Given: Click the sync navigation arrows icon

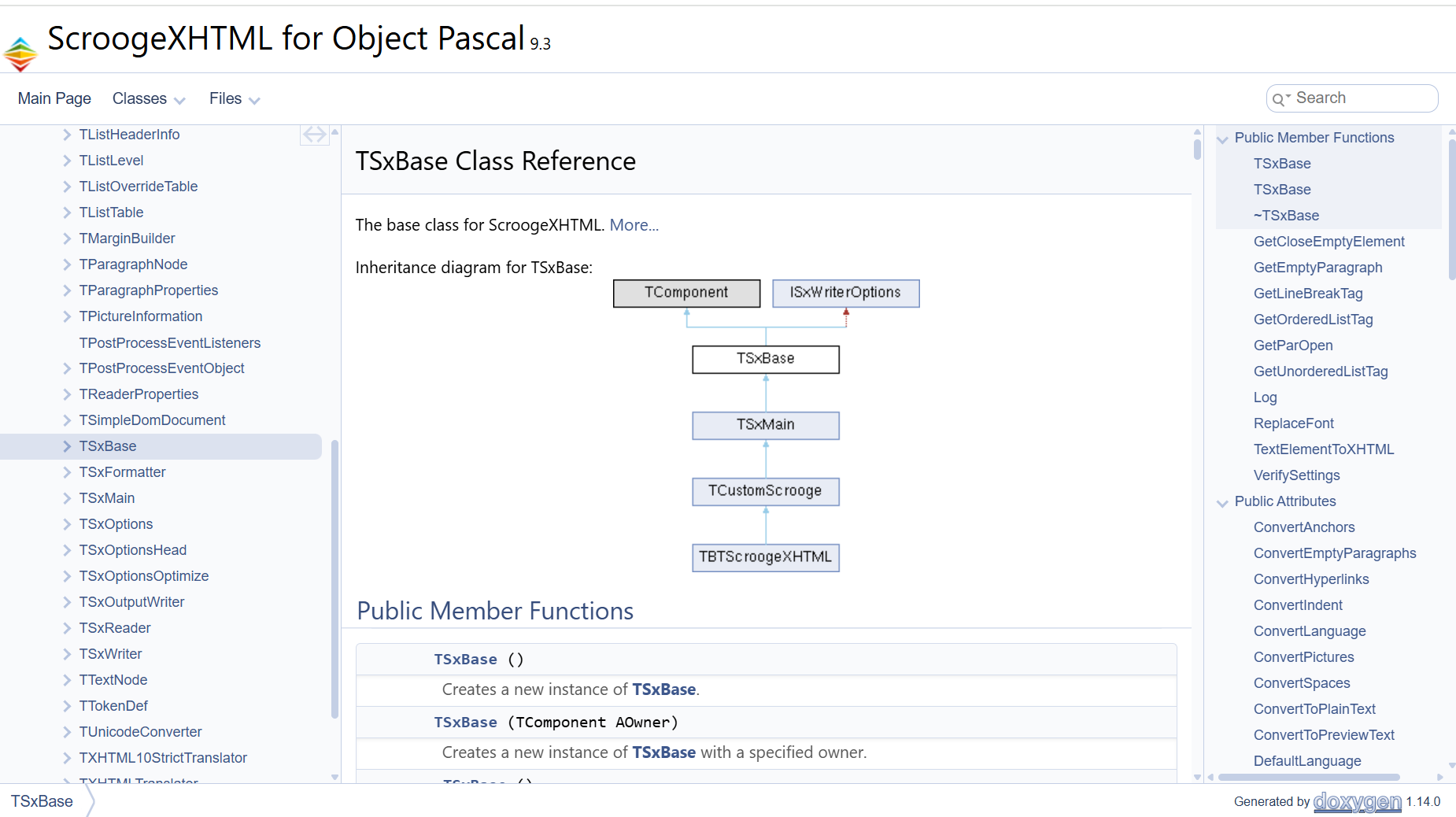Looking at the screenshot, I should (x=314, y=135).
